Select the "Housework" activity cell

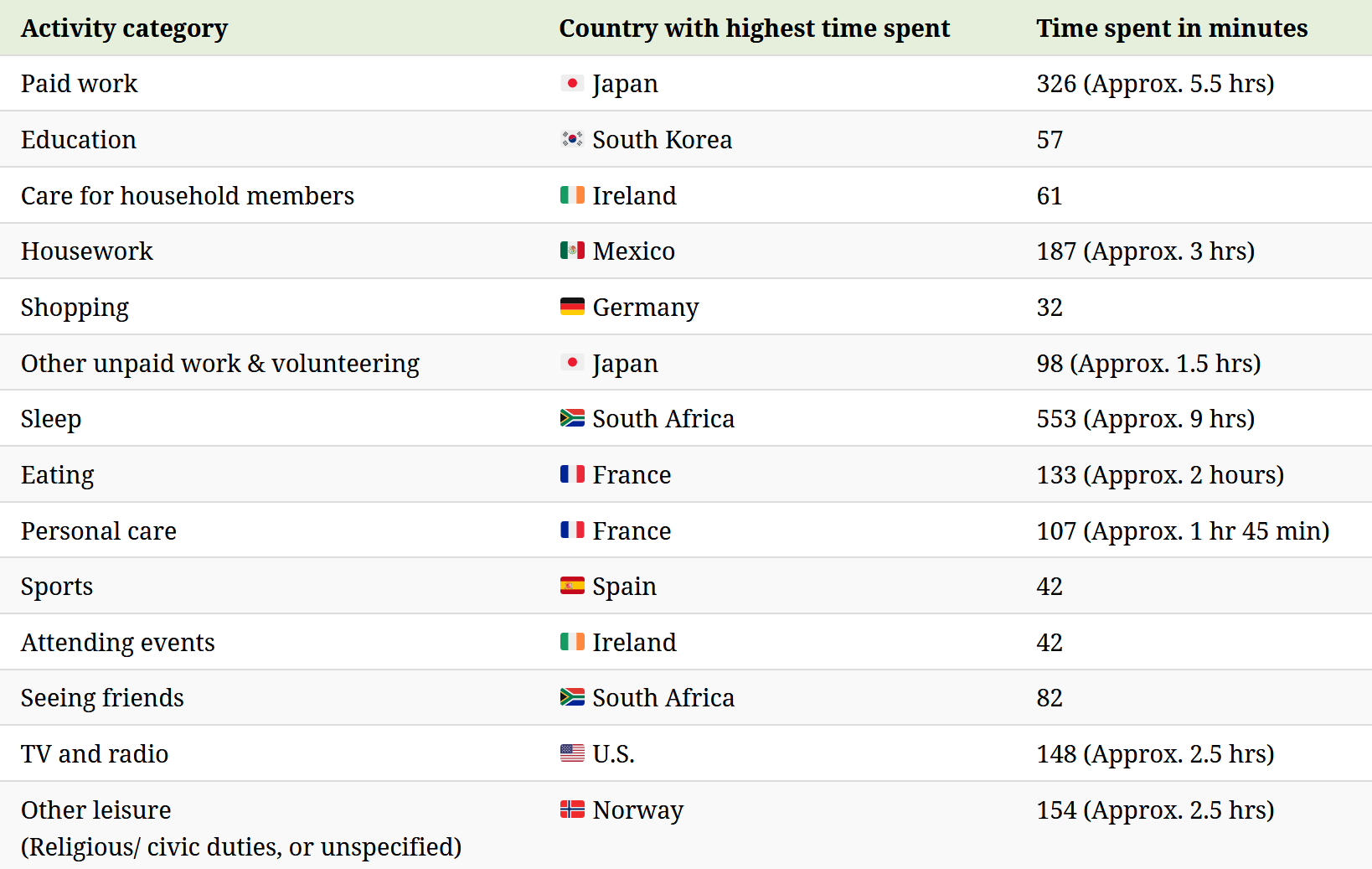[87, 251]
